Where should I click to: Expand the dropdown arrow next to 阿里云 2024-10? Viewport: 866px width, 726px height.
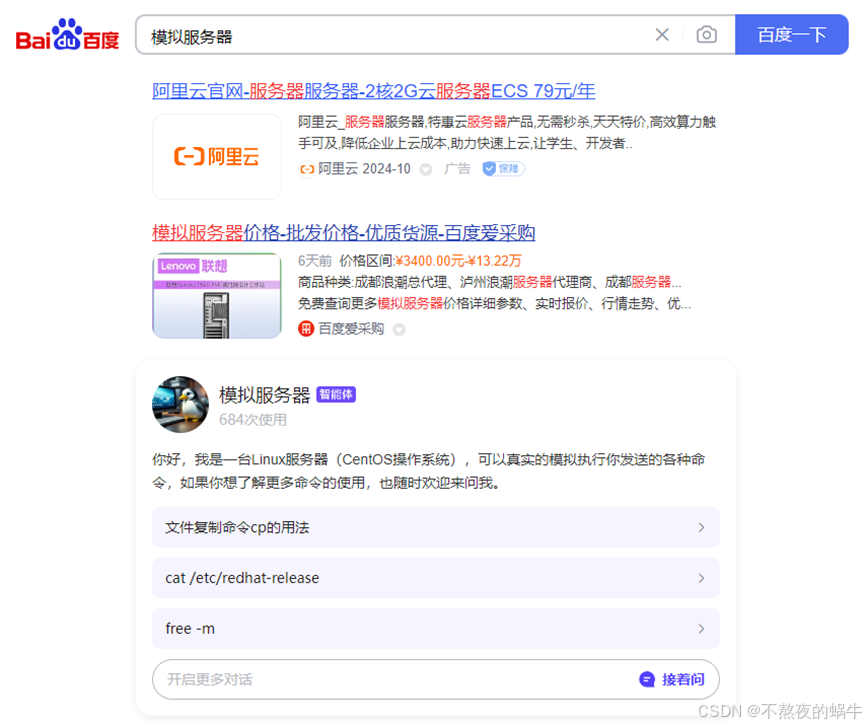click(x=425, y=169)
